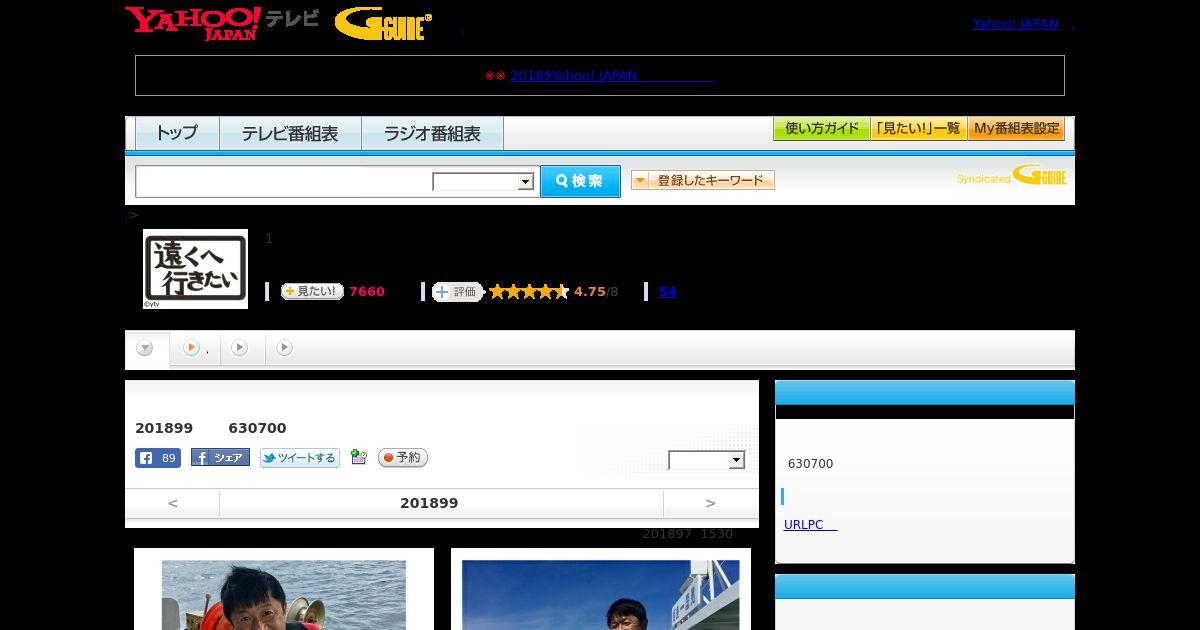Click the gray down-arrow tab icon

[x=145, y=348]
